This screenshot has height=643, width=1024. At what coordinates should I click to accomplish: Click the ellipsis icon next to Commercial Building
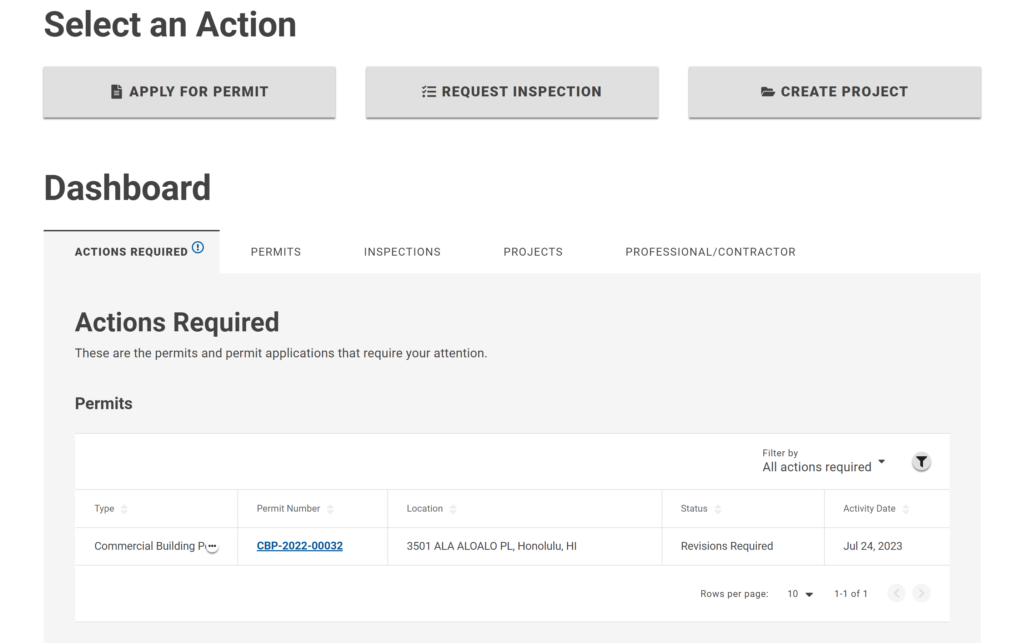tap(211, 547)
